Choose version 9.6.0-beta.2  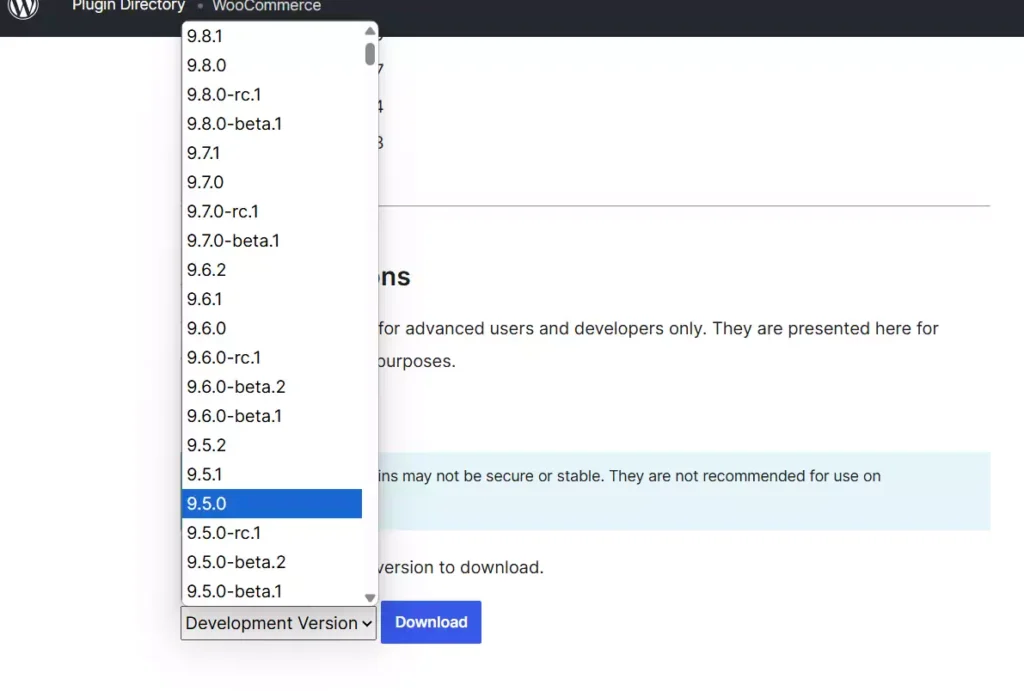click(x=272, y=387)
